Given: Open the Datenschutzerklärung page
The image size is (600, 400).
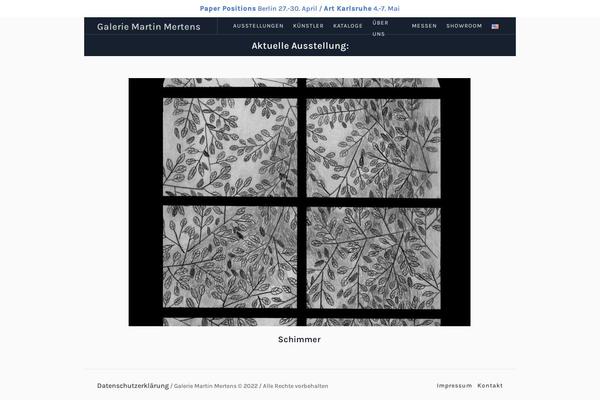Looking at the screenshot, I should (133, 386).
